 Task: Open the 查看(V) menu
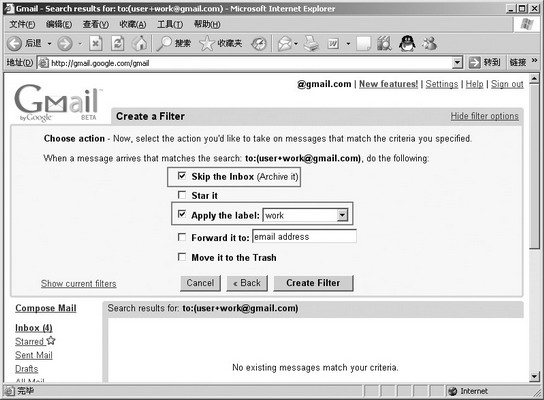pyautogui.click(x=96, y=24)
